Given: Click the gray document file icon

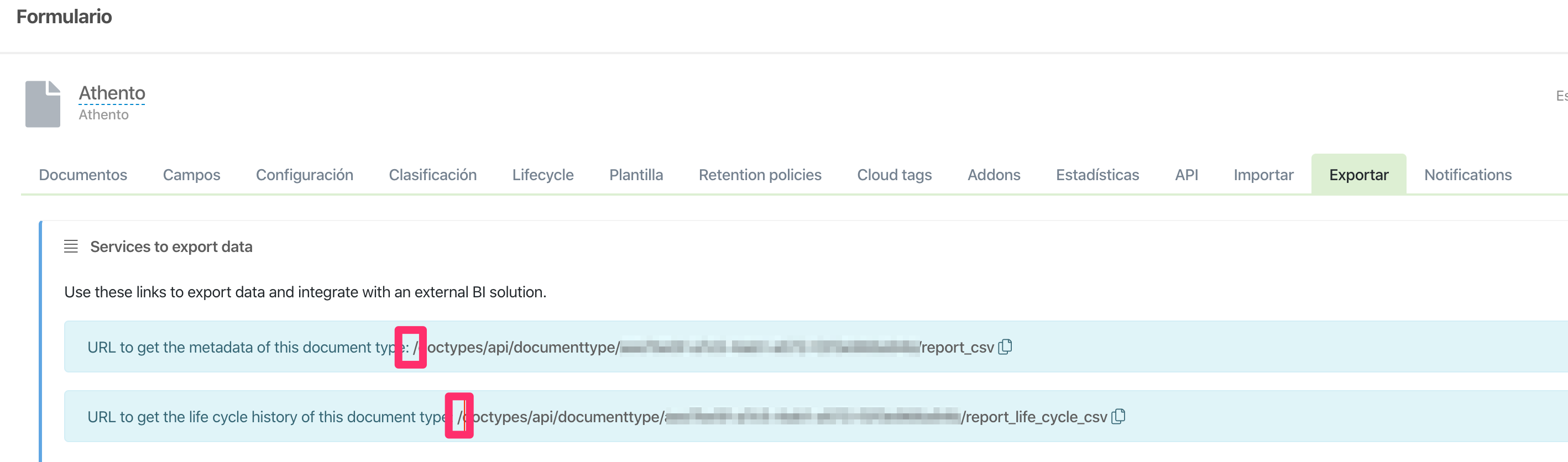Looking at the screenshot, I should (x=43, y=103).
